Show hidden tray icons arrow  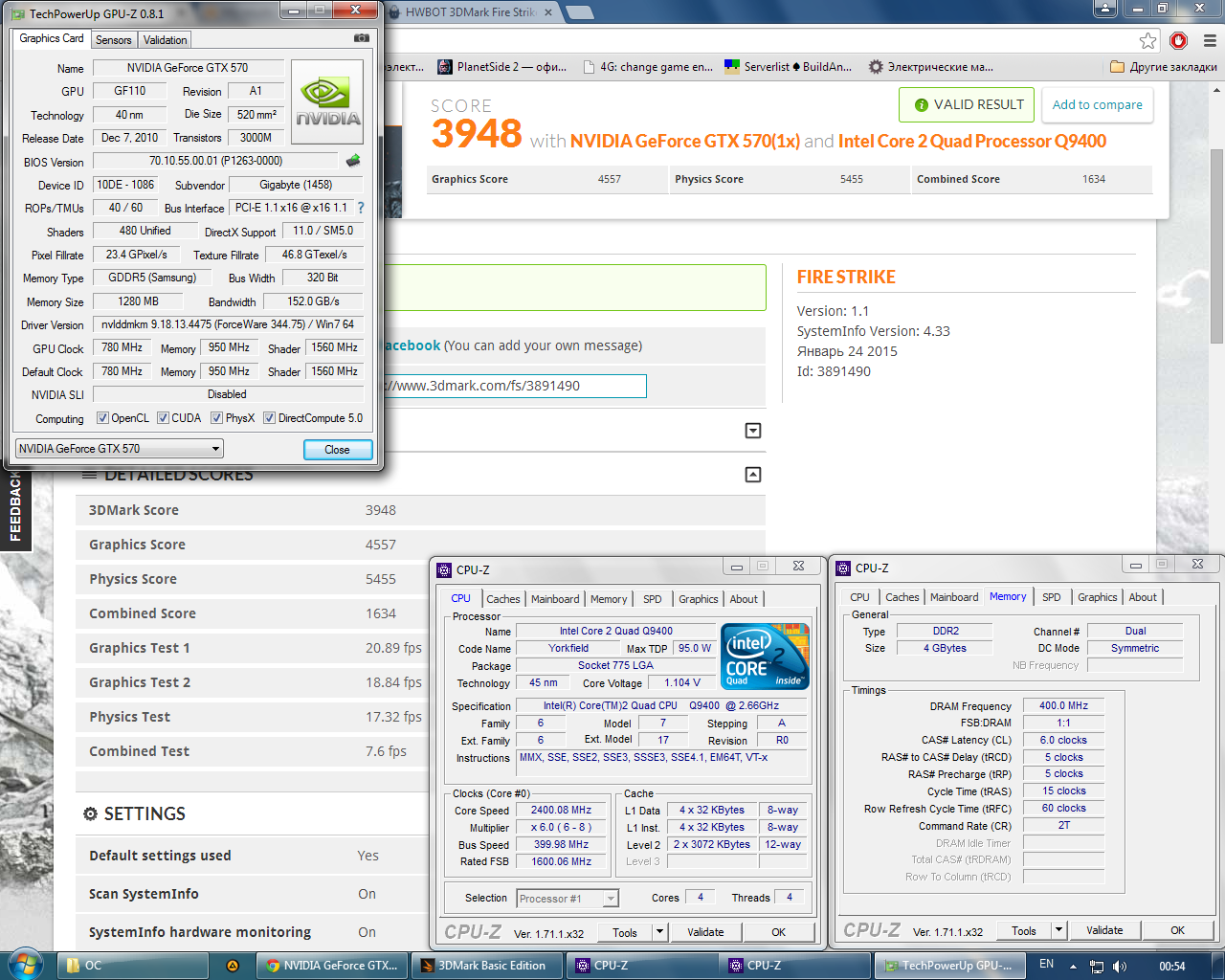click(x=1073, y=966)
